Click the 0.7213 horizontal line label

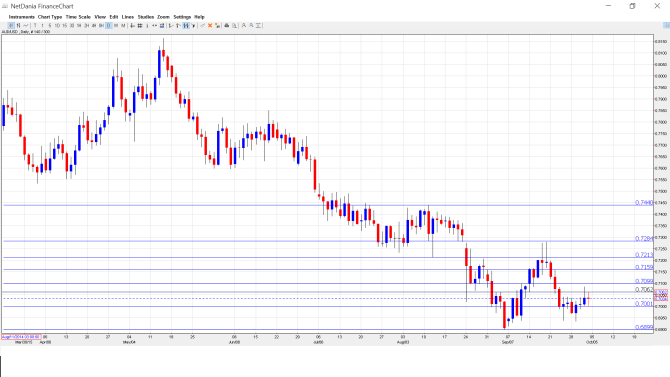644,255
